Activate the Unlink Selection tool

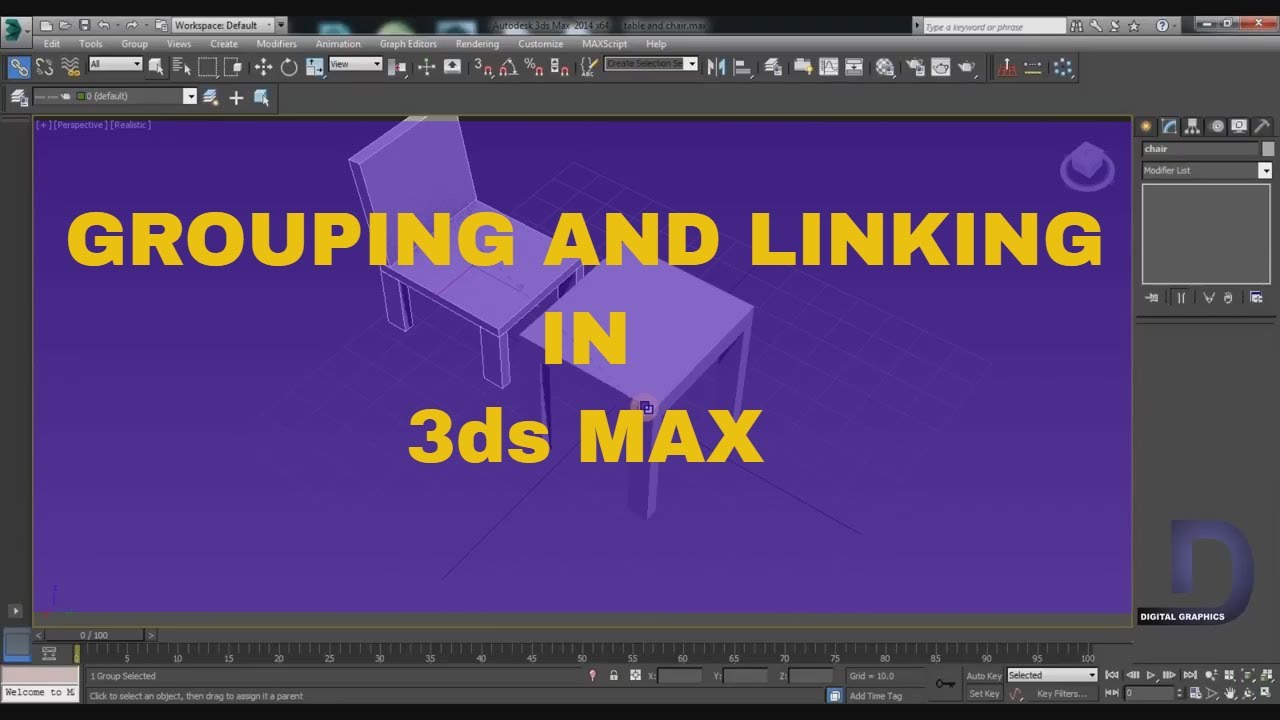(45, 67)
